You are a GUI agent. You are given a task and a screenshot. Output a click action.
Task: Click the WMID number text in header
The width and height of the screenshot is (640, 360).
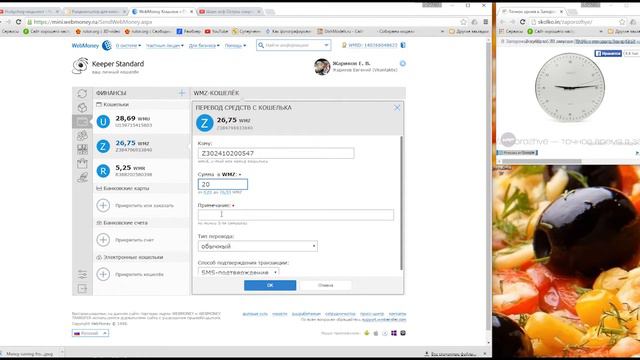point(372,45)
